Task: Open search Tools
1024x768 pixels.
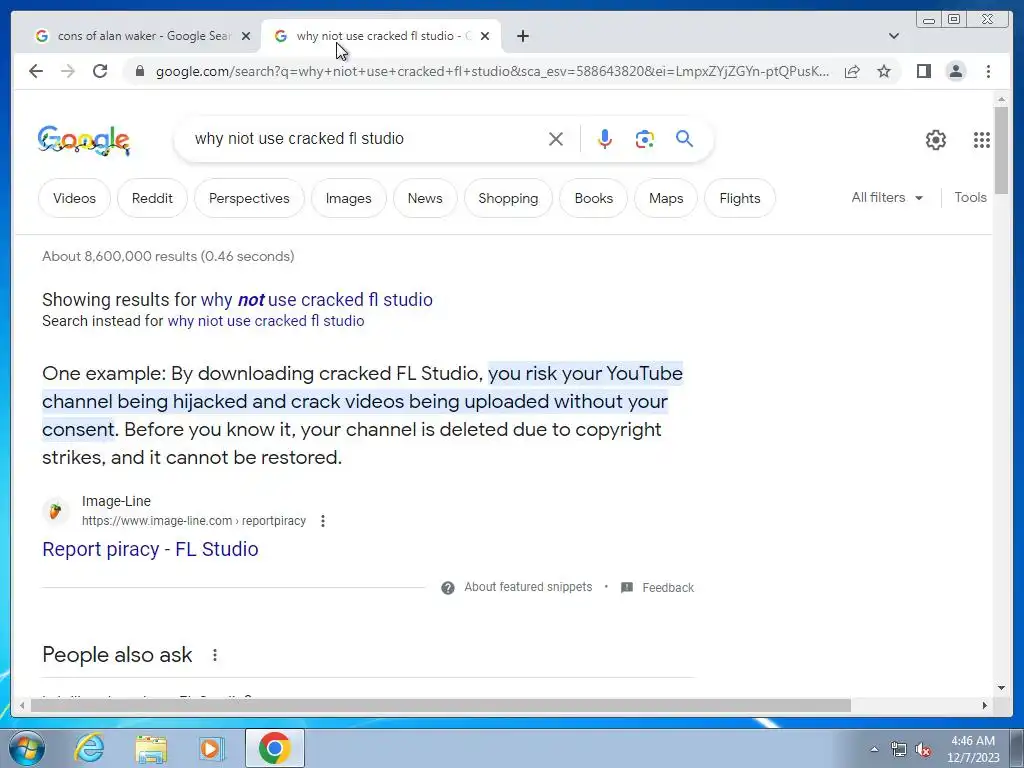Action: coord(970,197)
